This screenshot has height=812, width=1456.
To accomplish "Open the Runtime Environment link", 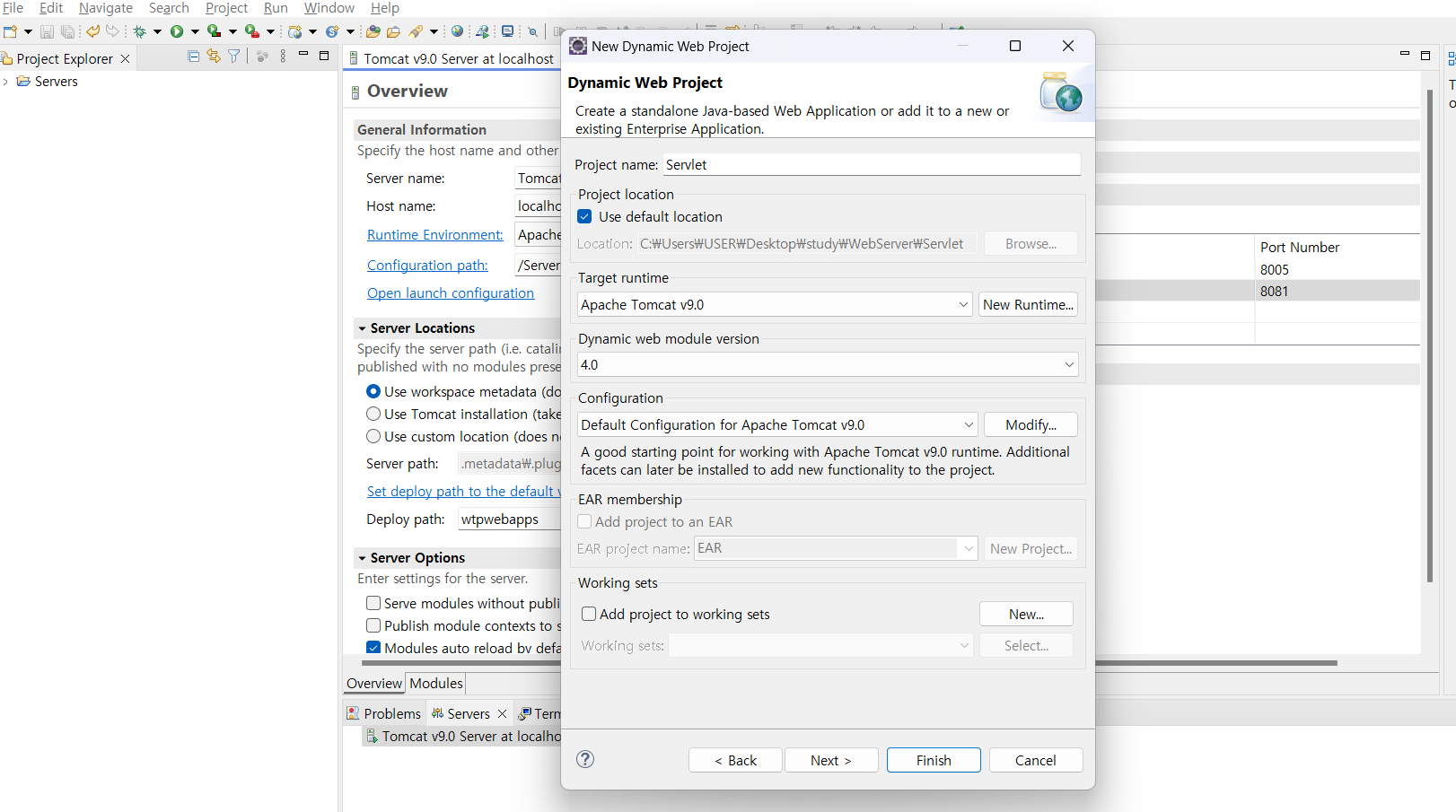I will click(435, 235).
